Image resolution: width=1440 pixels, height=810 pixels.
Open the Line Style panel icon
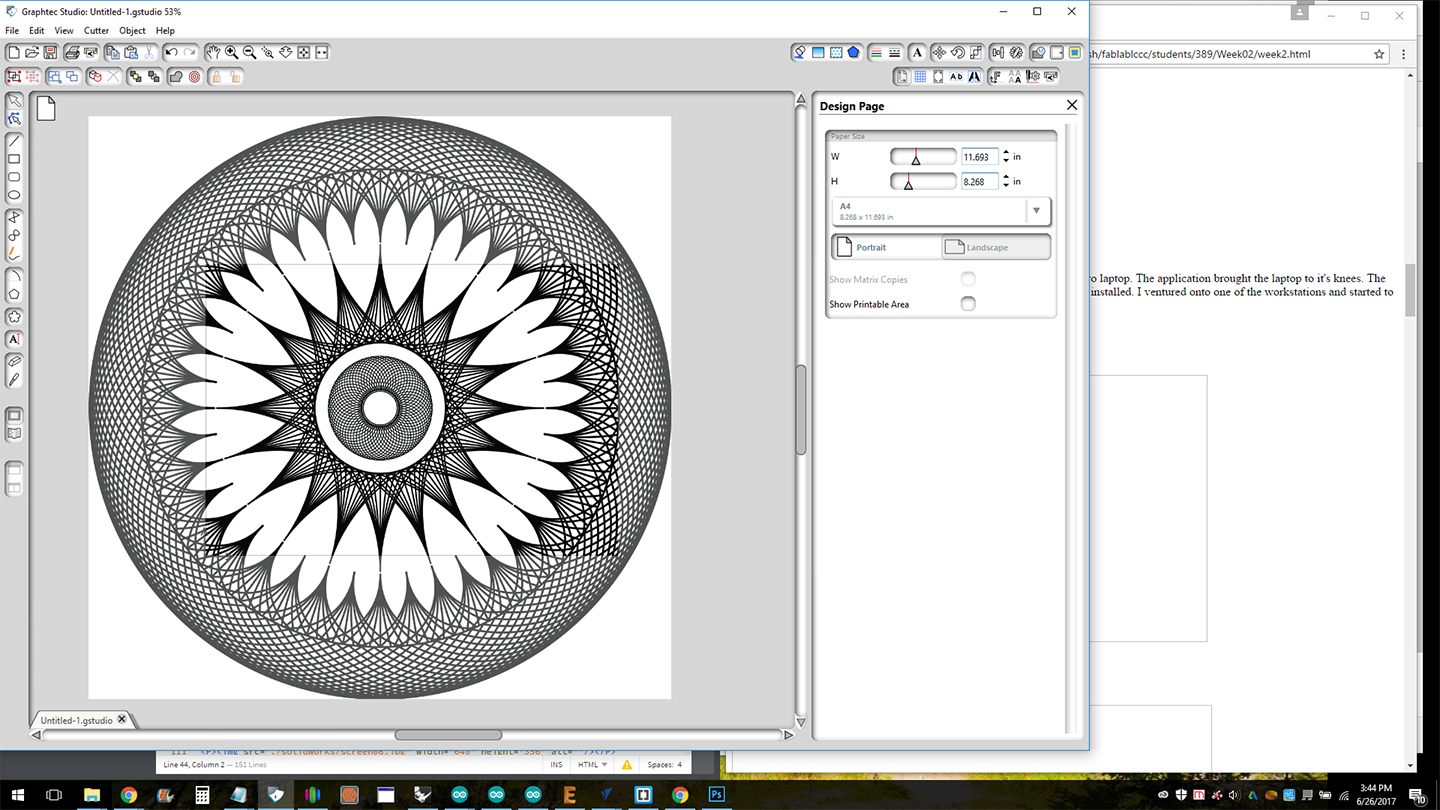click(x=894, y=52)
